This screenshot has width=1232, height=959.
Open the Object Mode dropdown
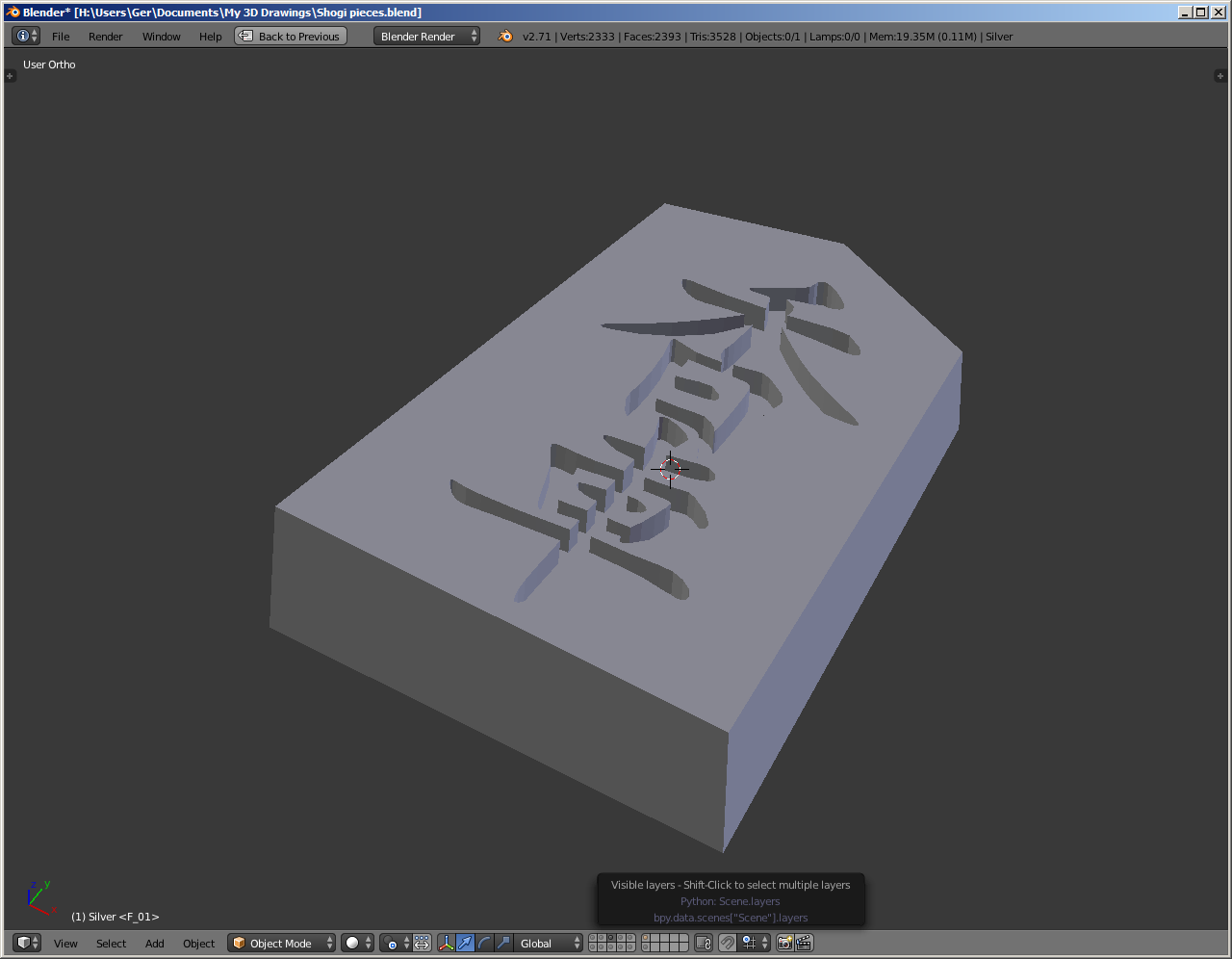pos(281,943)
